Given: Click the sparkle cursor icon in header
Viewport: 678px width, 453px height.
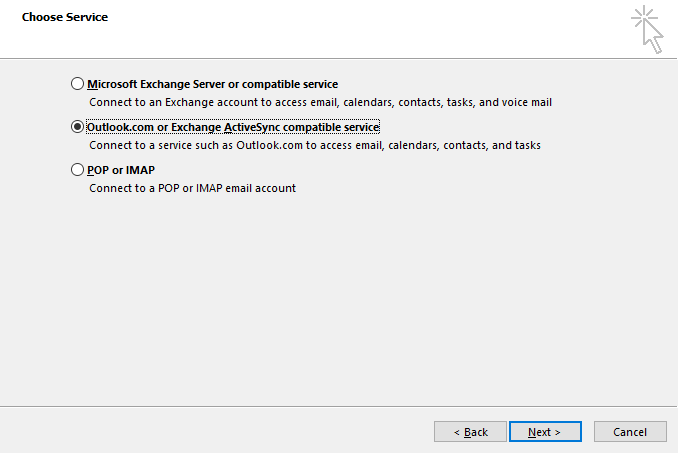Looking at the screenshot, I should [x=647, y=29].
